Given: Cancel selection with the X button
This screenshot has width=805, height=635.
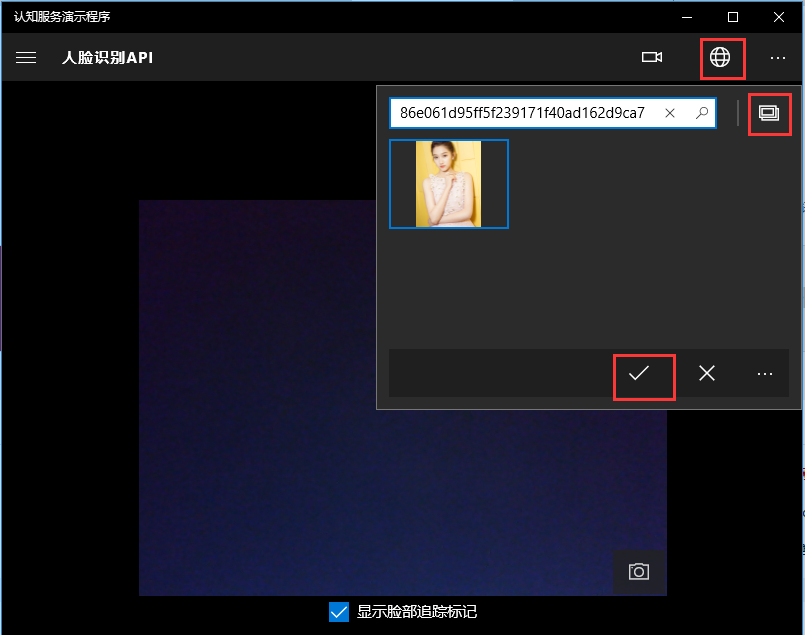Looking at the screenshot, I should point(707,374).
